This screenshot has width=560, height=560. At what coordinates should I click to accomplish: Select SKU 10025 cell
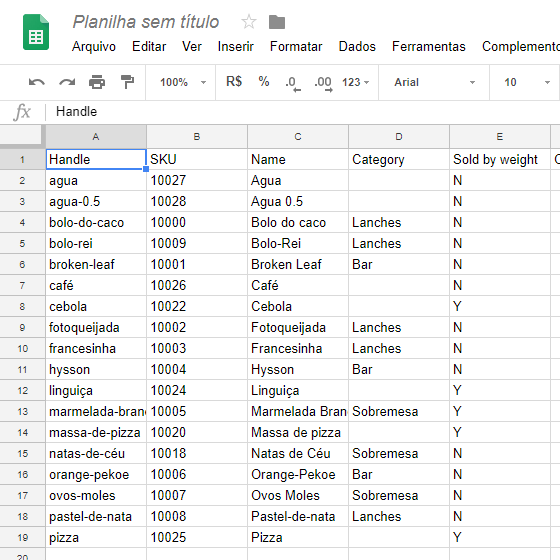[x=197, y=538]
